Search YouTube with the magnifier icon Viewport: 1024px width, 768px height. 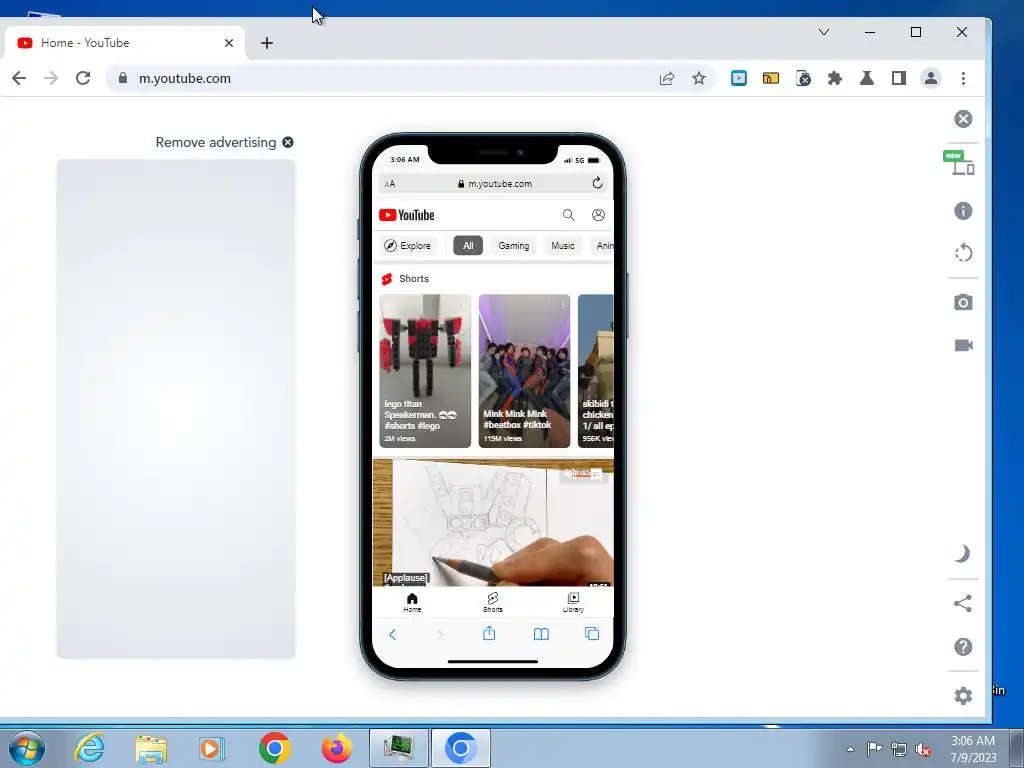[x=568, y=215]
